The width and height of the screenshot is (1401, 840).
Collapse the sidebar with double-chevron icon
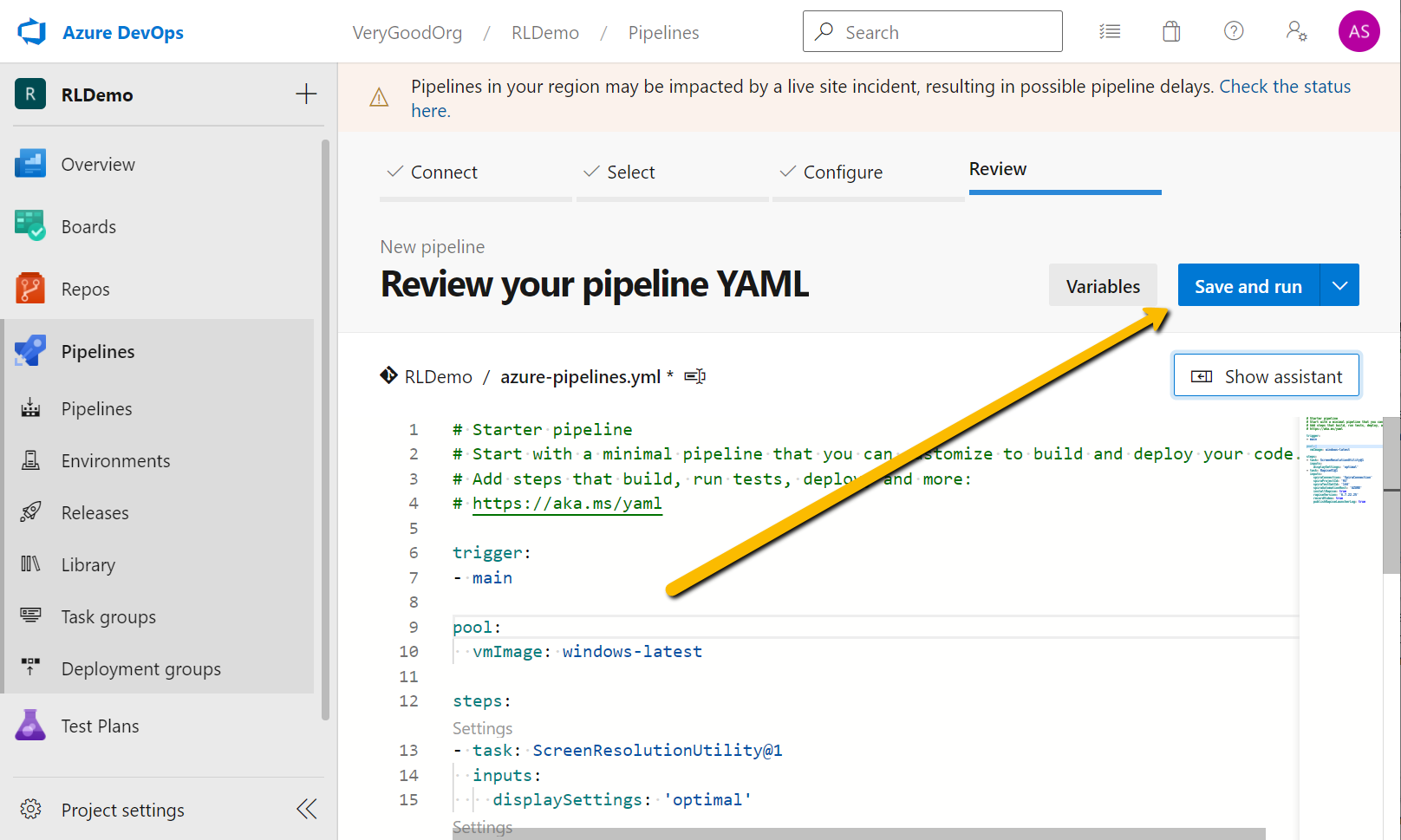click(x=307, y=809)
